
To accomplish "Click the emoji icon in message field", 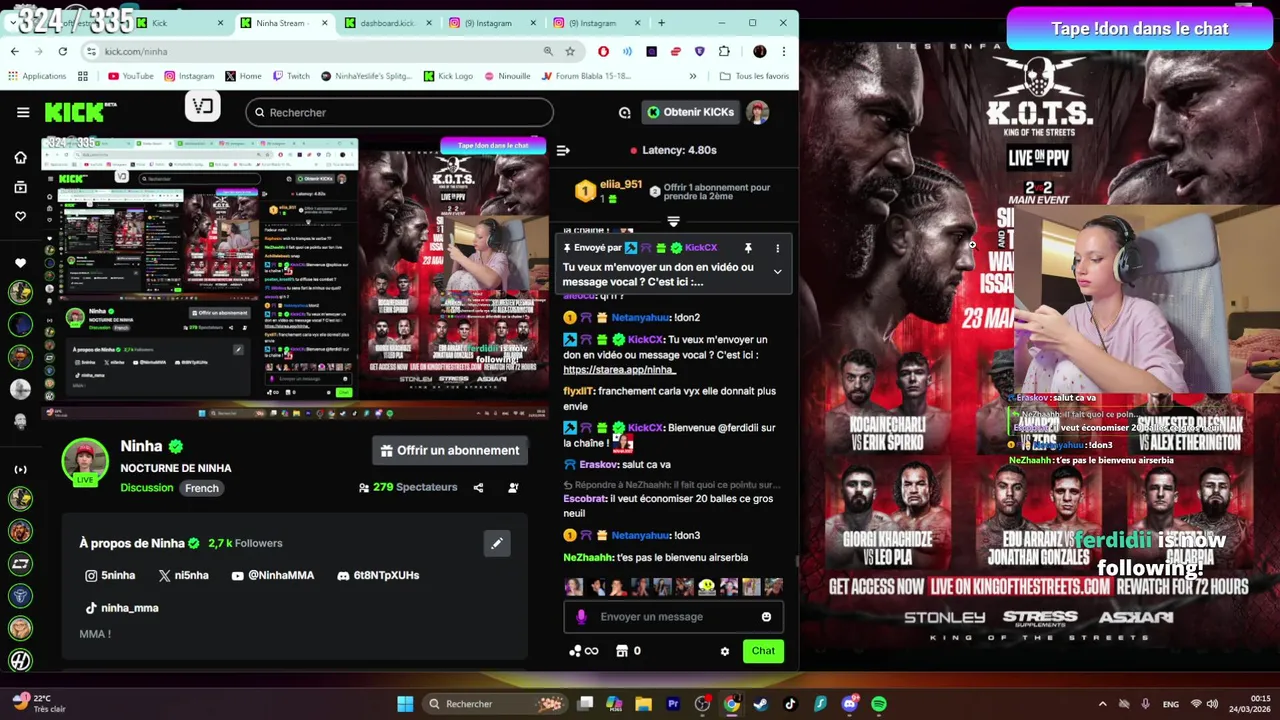I will pos(766,617).
